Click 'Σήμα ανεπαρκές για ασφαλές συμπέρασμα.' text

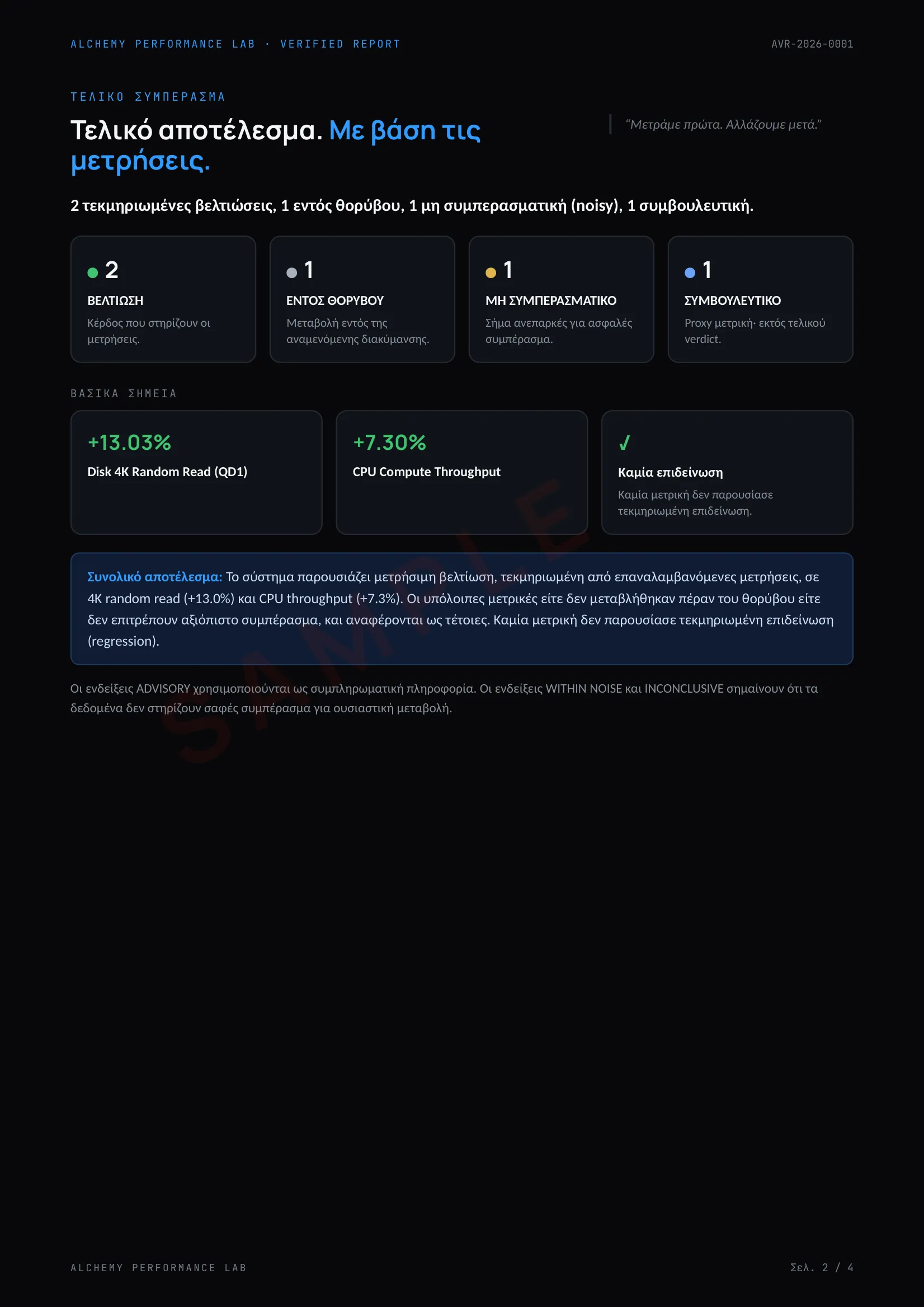[559, 331]
